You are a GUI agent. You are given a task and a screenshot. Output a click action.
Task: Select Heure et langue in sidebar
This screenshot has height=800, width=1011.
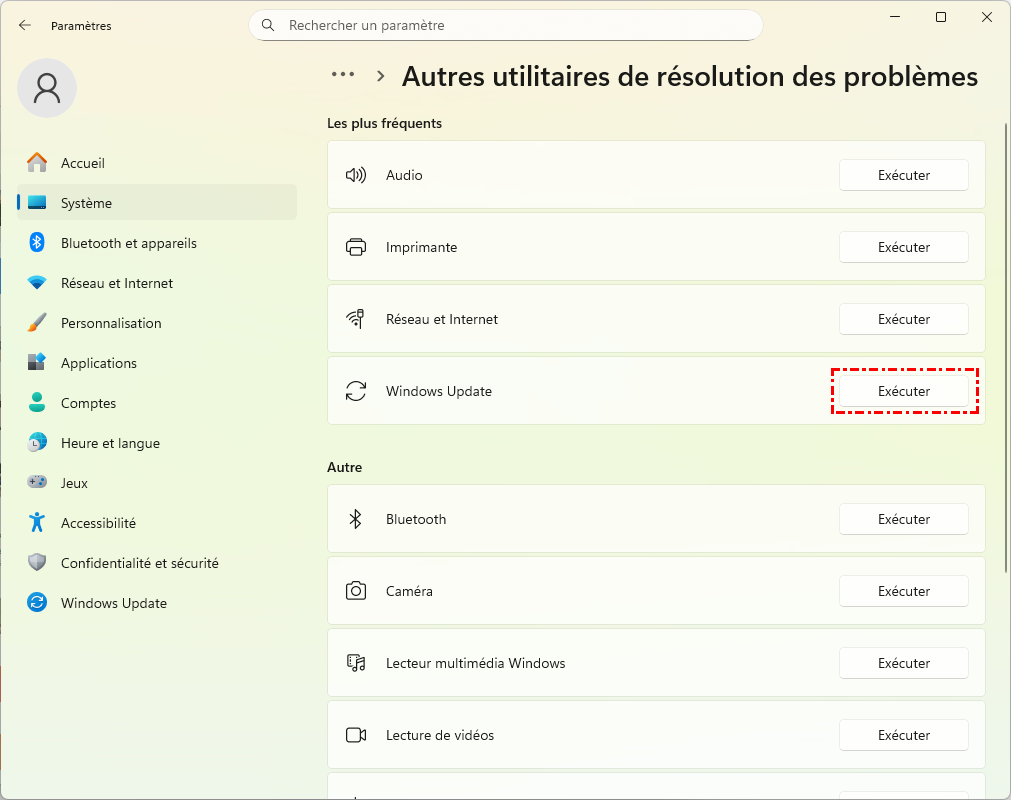click(x=110, y=443)
